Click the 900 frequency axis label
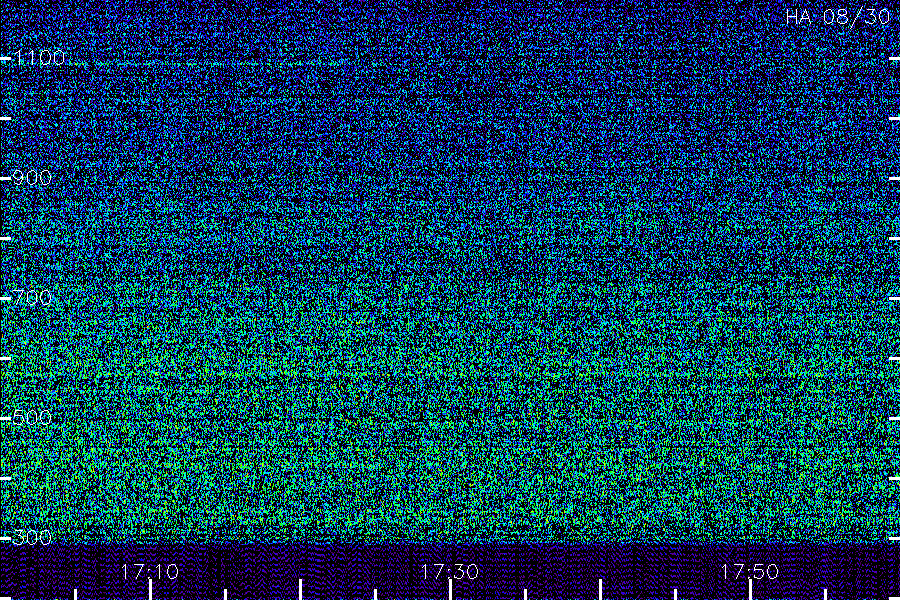This screenshot has width=900, height=600. pyautogui.click(x=32, y=177)
